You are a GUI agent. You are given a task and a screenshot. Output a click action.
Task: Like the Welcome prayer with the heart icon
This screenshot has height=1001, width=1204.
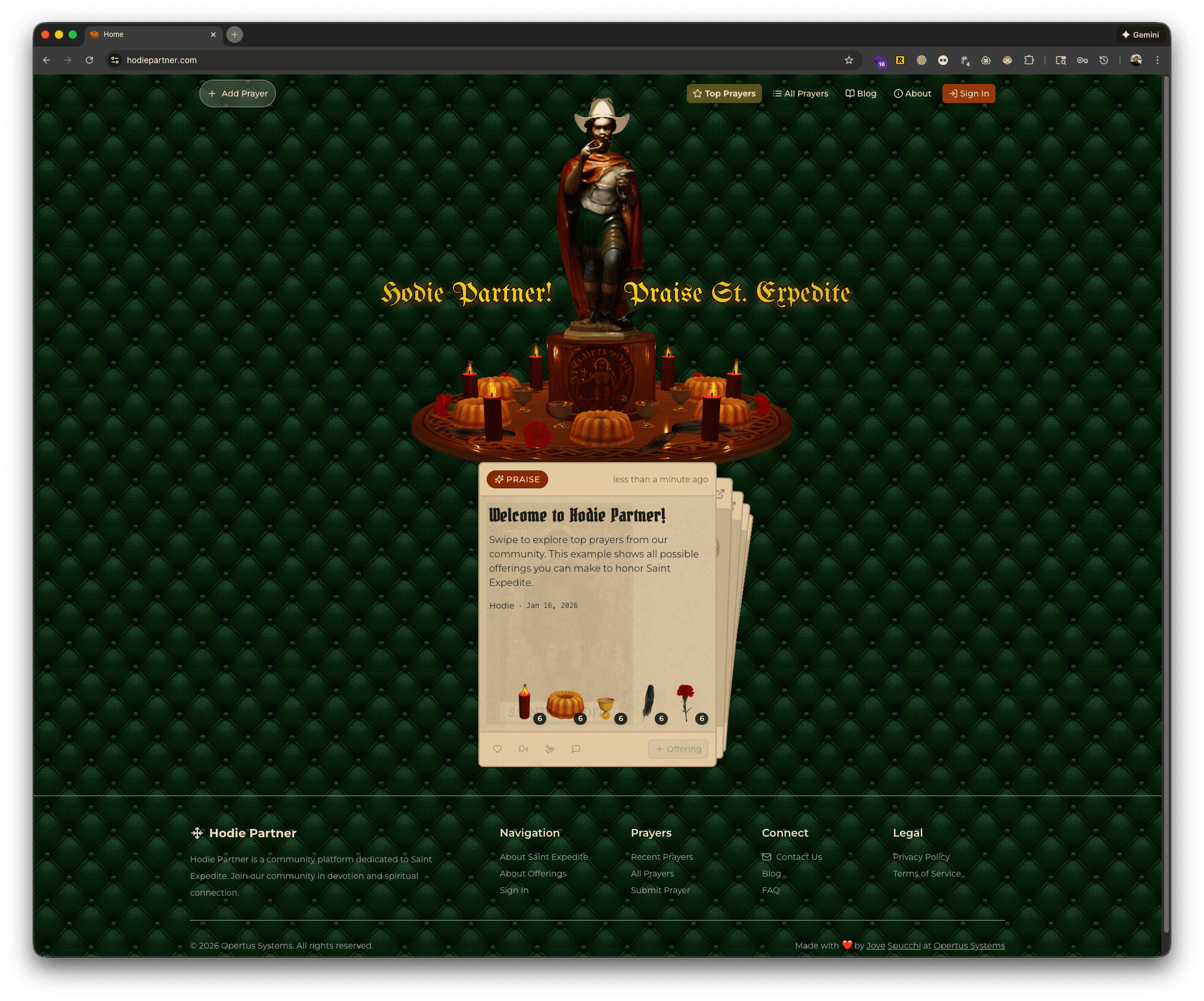pos(497,749)
